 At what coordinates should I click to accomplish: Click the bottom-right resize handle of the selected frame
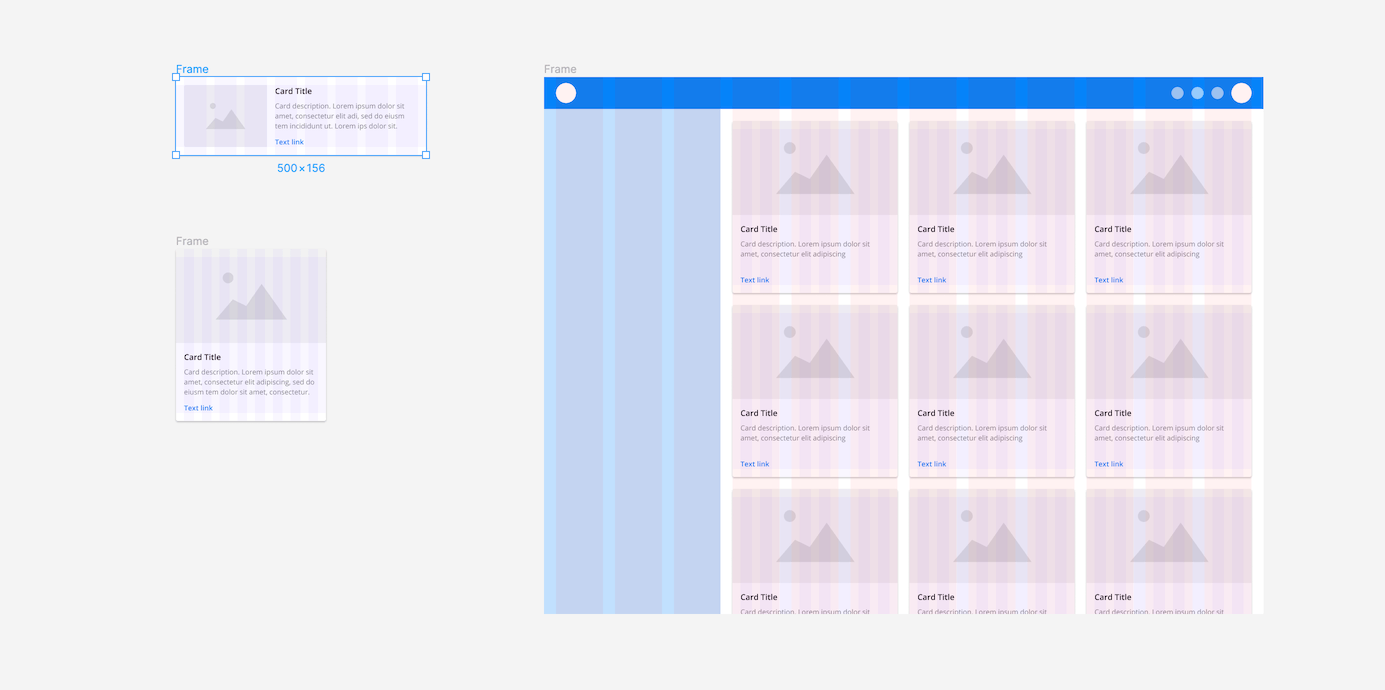pyautogui.click(x=426, y=155)
